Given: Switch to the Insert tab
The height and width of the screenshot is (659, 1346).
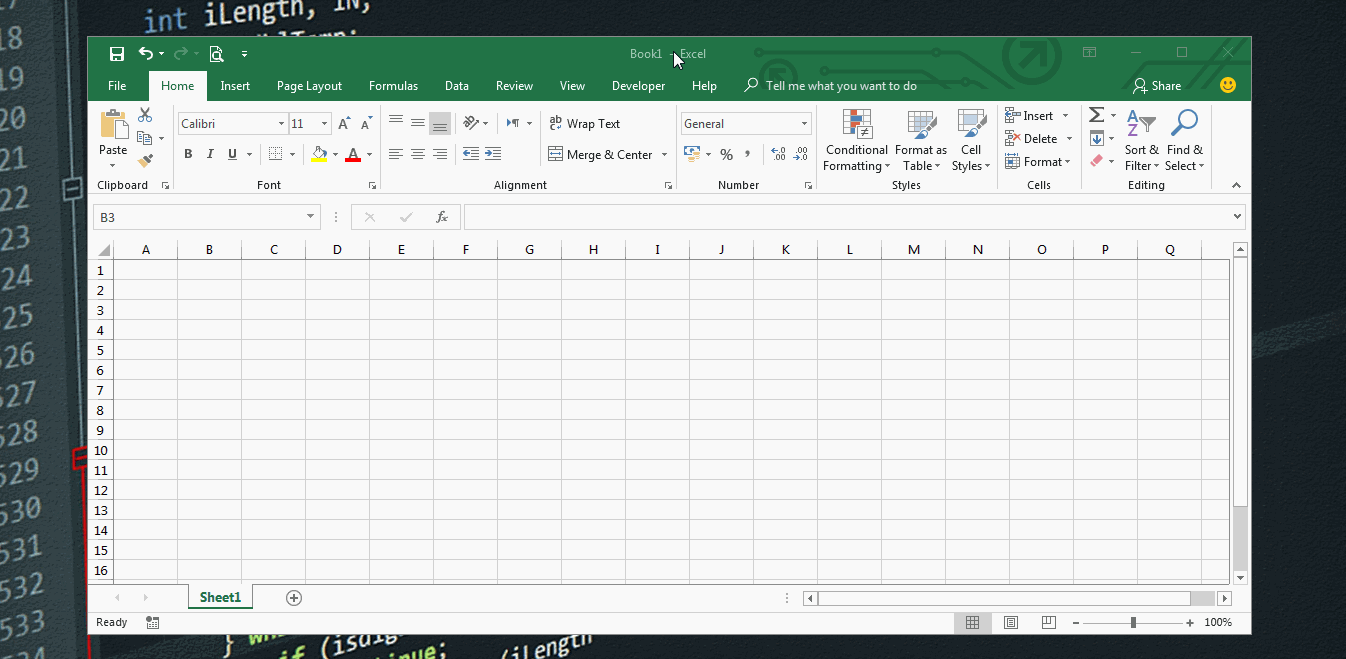Looking at the screenshot, I should point(235,86).
